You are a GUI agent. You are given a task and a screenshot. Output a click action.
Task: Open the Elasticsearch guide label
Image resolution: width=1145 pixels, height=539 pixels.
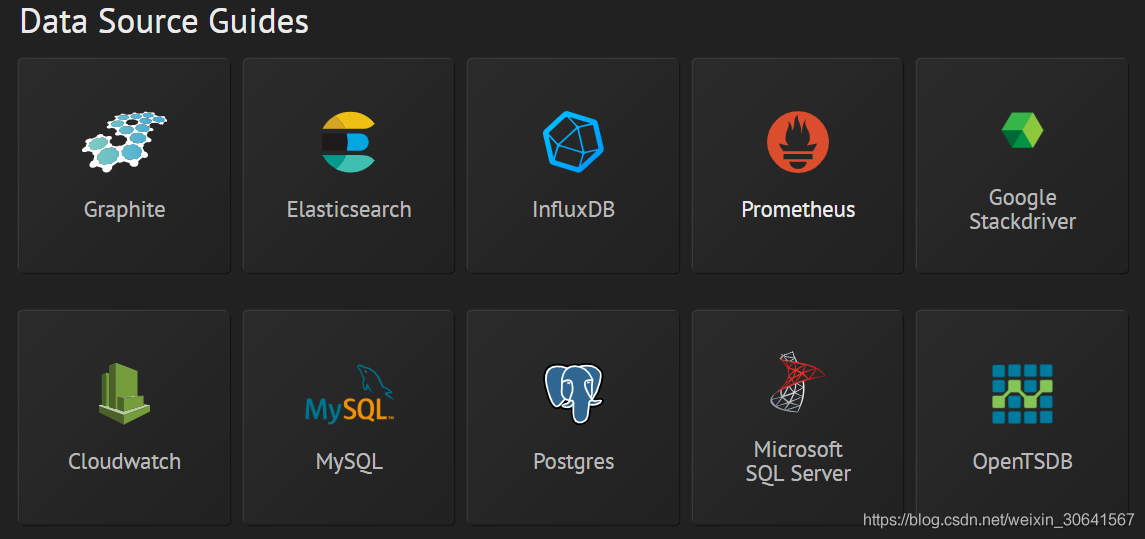tap(349, 210)
